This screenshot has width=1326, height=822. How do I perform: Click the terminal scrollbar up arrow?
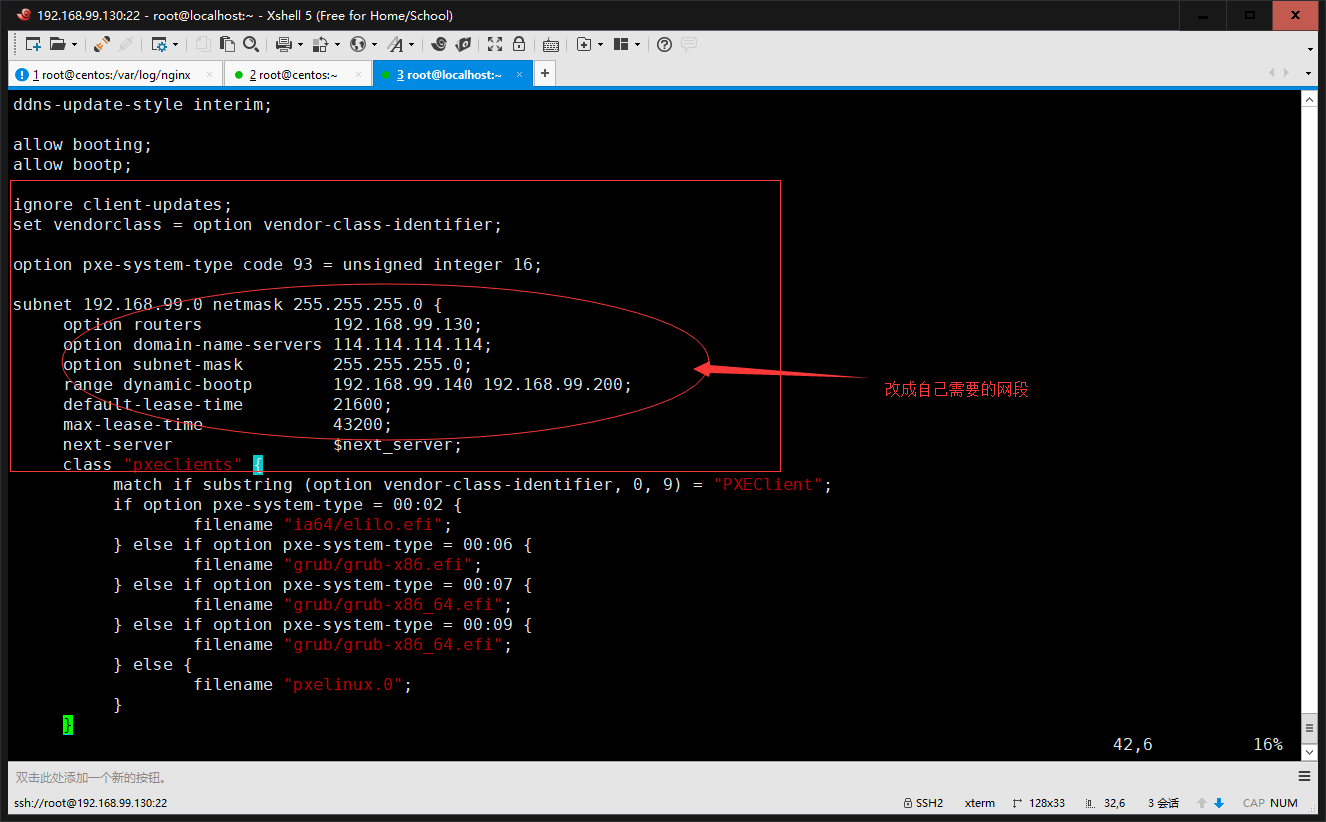click(1307, 98)
